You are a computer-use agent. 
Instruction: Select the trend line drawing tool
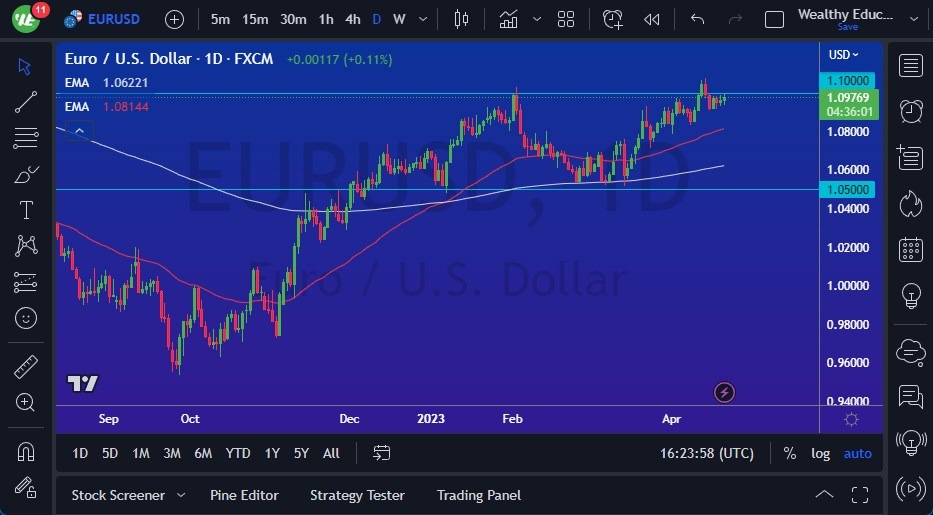pyautogui.click(x=26, y=102)
